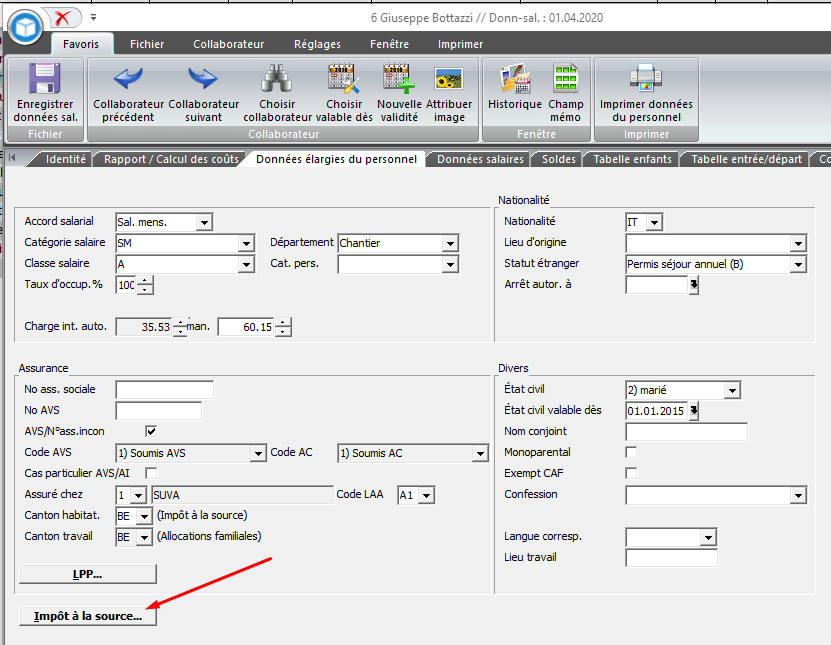
Task: Switch to Identité tab
Action: (65, 159)
